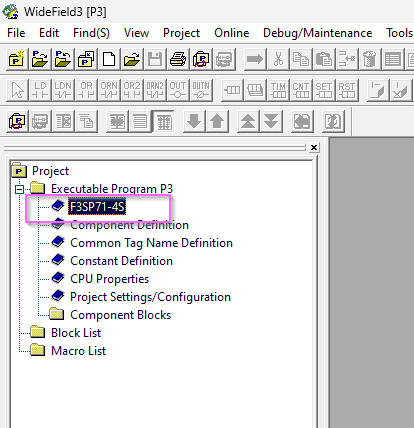Viewport: 414px width, 428px height.
Task: Select CPU Properties in the tree
Action: (109, 279)
